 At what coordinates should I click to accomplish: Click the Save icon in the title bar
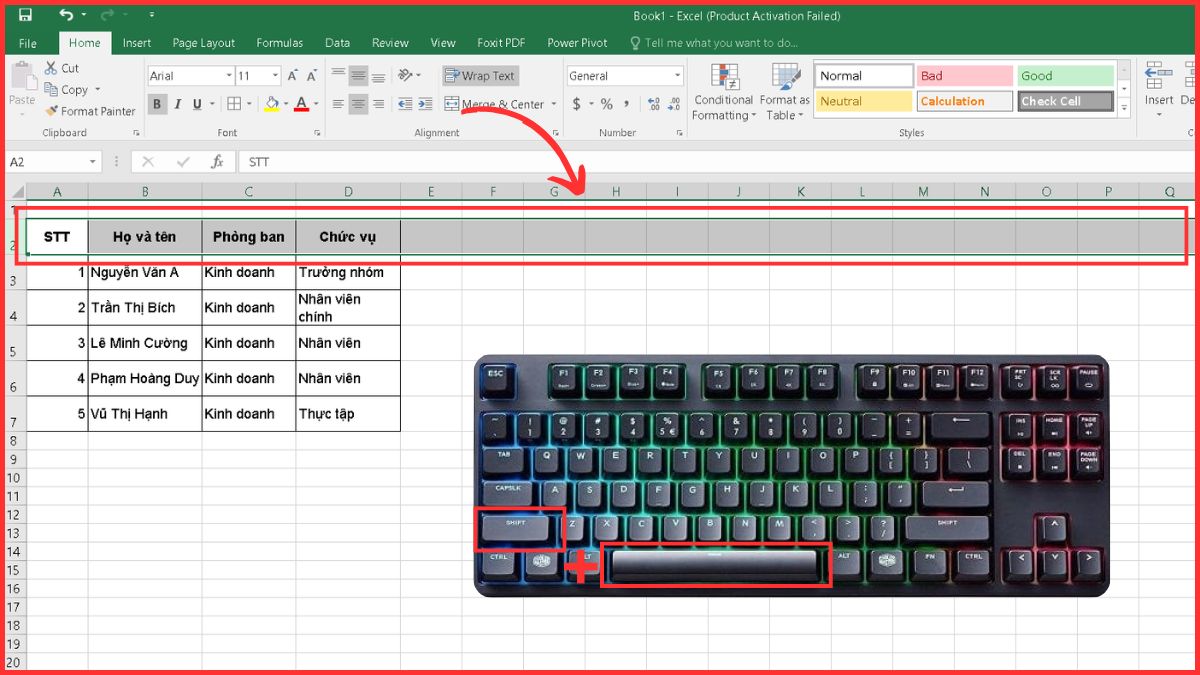(x=25, y=15)
